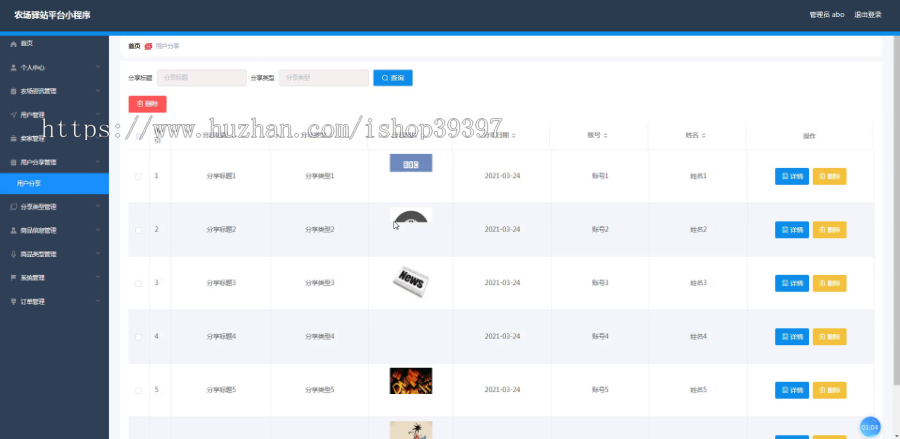The height and width of the screenshot is (439, 900).
Task: Click the icon beside 卖家管理
Action: point(13,138)
